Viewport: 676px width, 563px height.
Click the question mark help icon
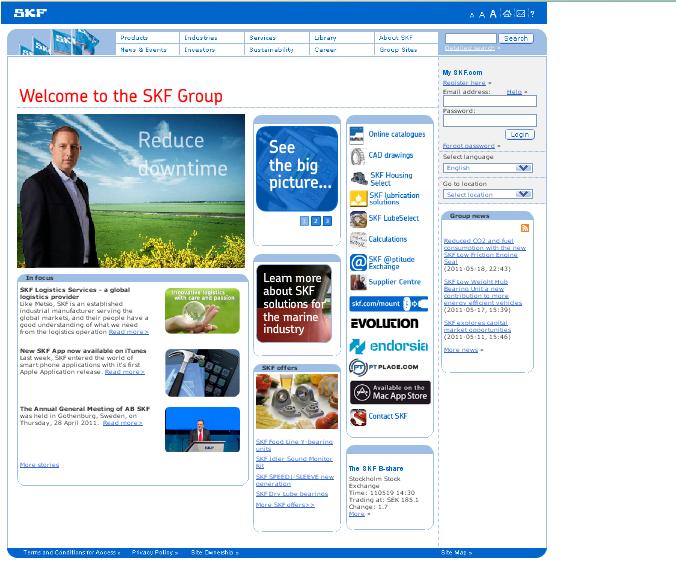click(x=532, y=14)
